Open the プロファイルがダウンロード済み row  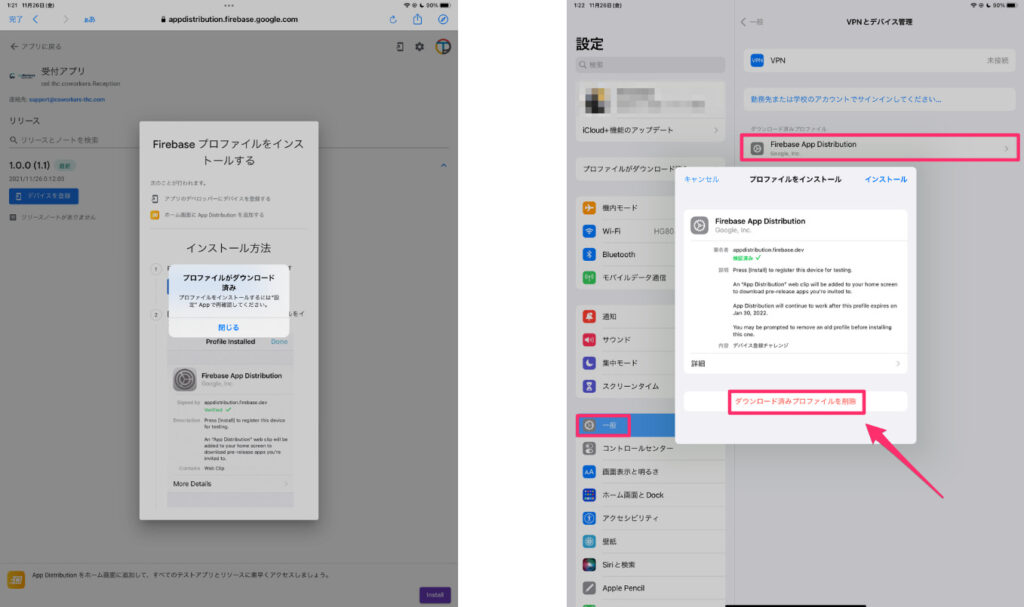[626, 169]
